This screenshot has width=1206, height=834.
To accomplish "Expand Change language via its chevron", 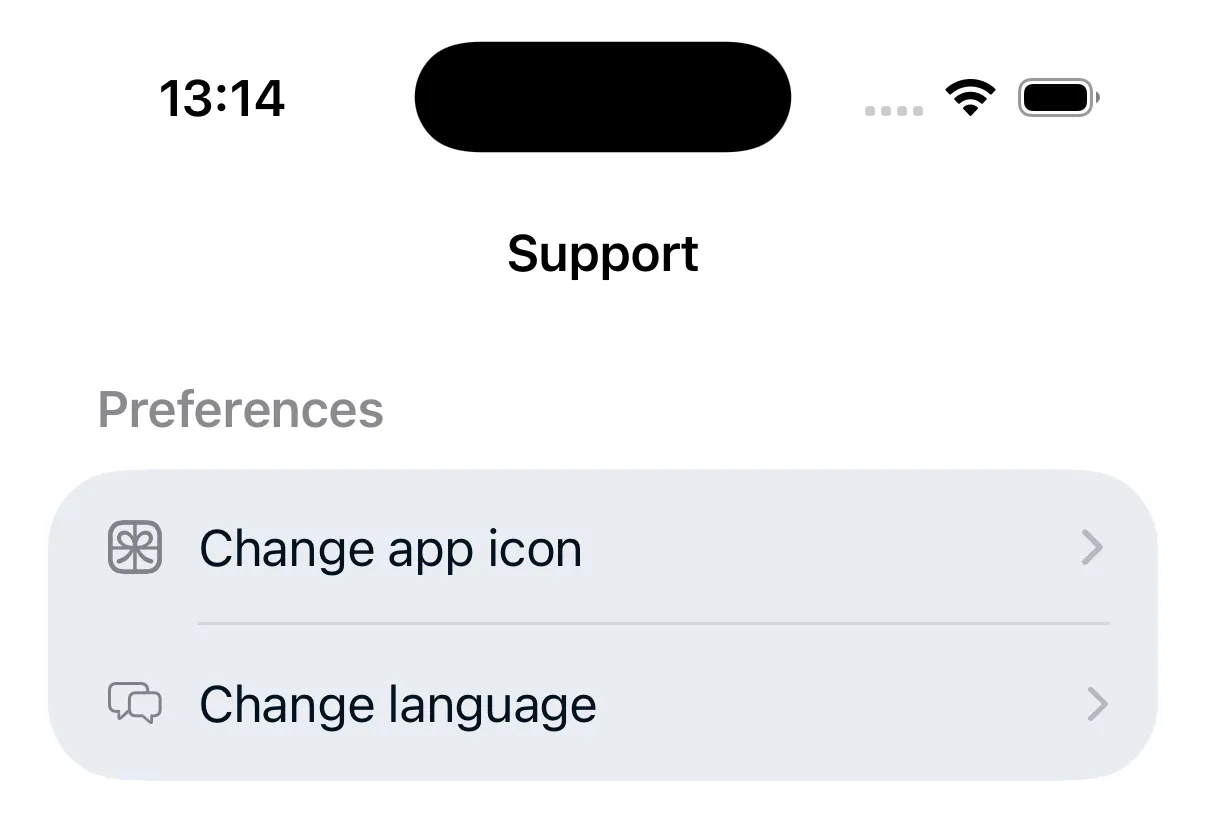I will (1097, 704).
